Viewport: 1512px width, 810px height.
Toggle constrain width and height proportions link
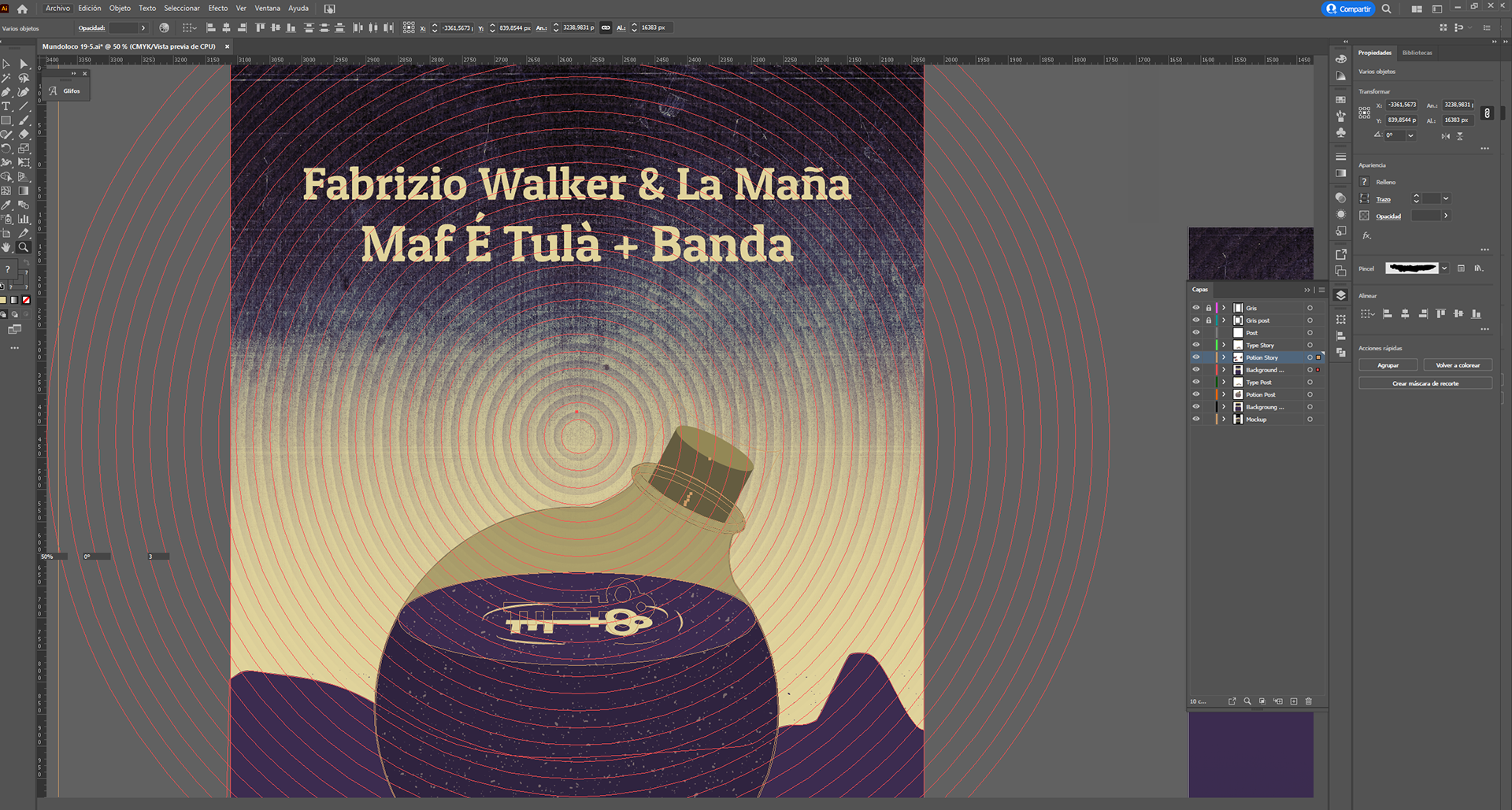pyautogui.click(x=1487, y=113)
